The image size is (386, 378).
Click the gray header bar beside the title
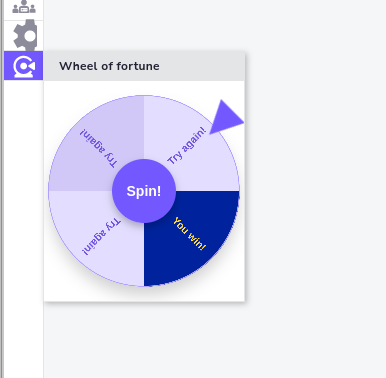pos(203,66)
